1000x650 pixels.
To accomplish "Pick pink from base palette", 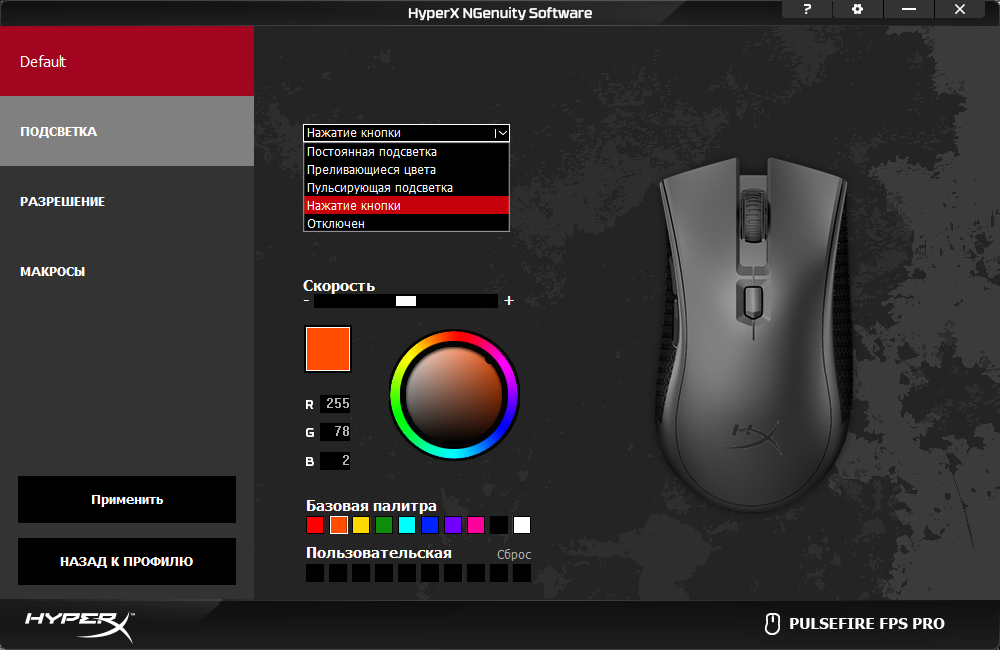I will (x=476, y=525).
